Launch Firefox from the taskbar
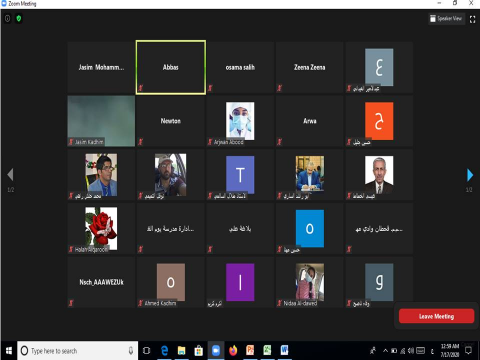Image resolution: width=480 pixels, height=360 pixels. pos(233,351)
